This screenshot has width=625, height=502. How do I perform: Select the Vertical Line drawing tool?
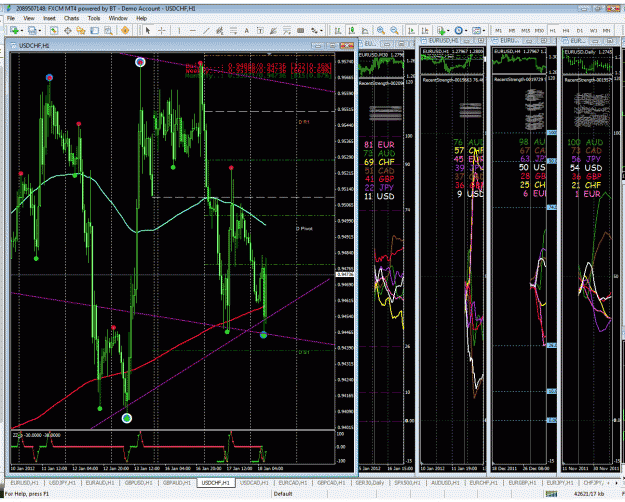[179, 30]
